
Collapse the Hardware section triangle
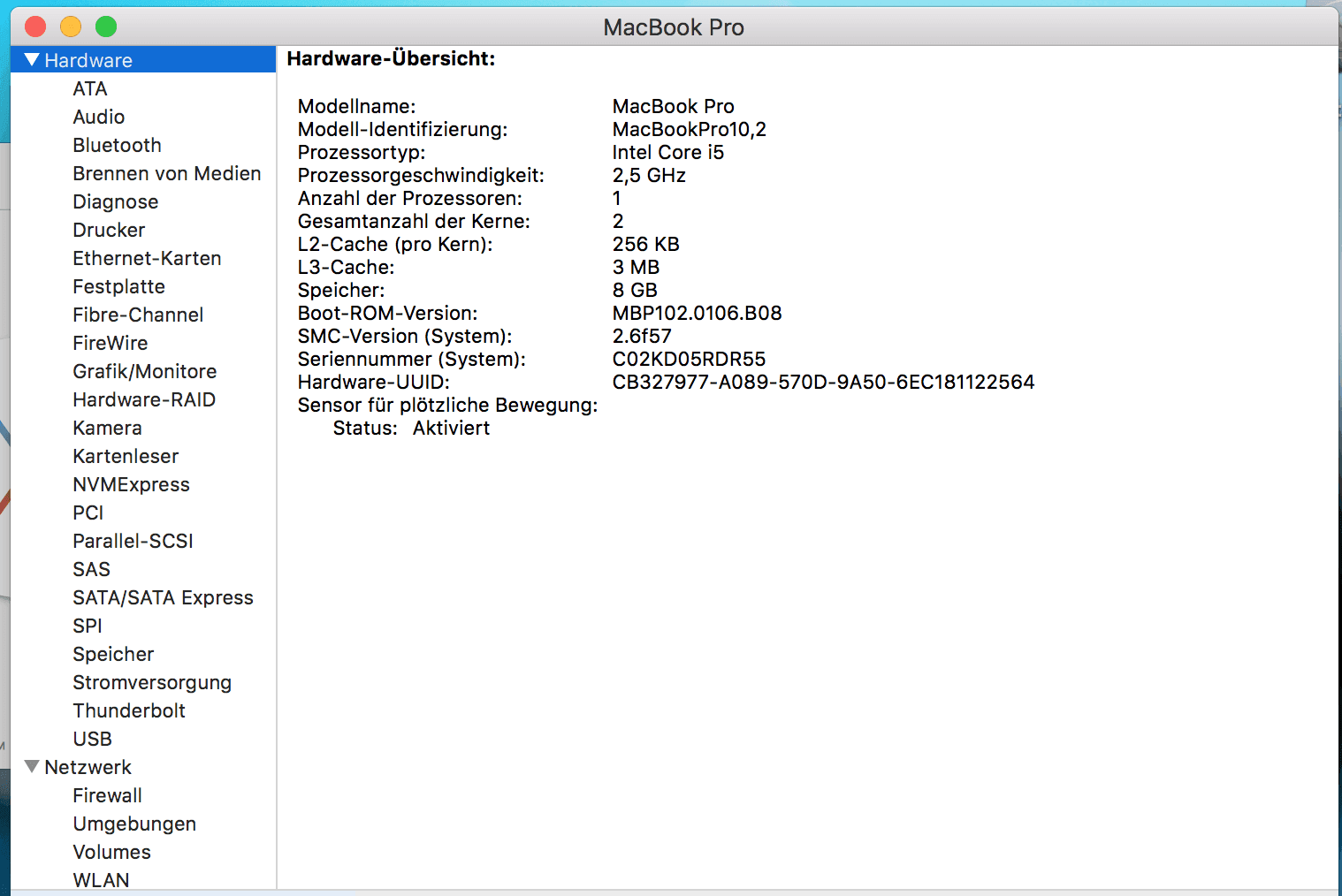click(x=33, y=60)
